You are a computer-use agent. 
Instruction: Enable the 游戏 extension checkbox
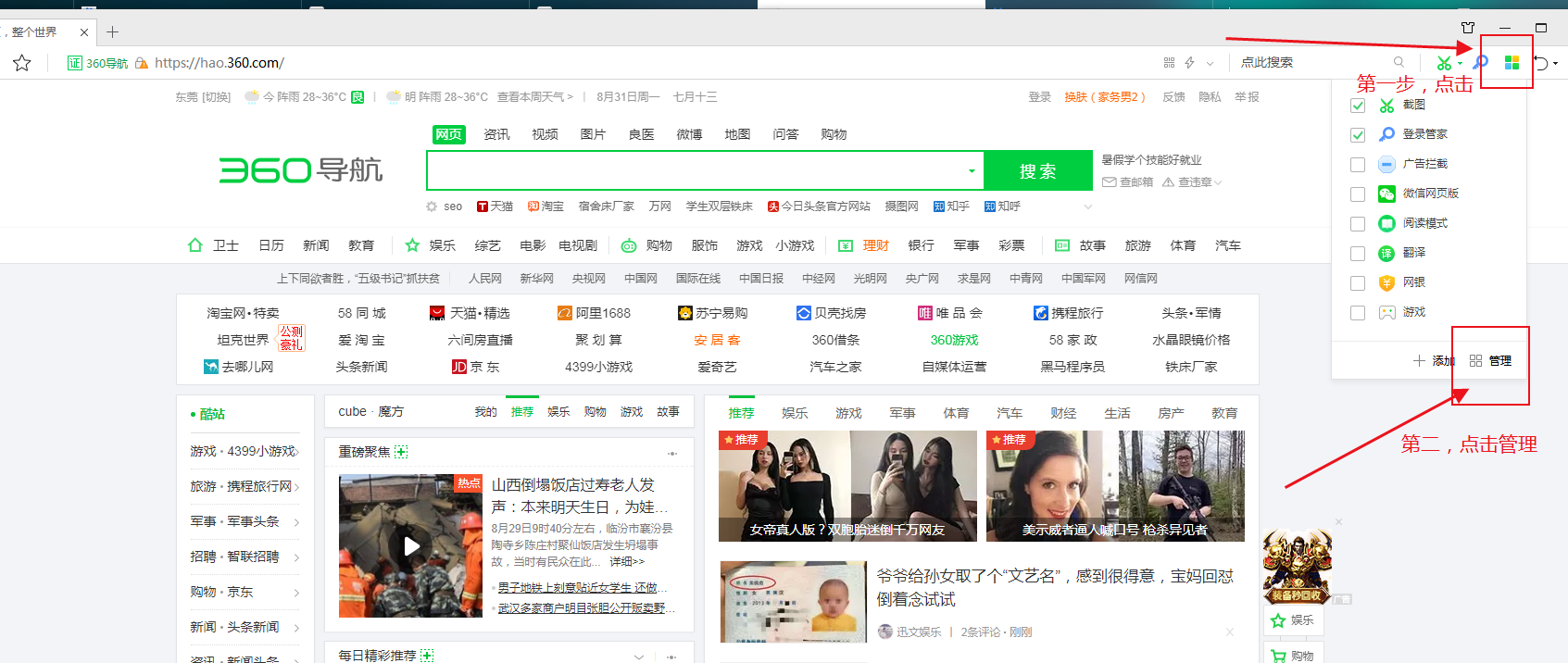pos(1358,313)
